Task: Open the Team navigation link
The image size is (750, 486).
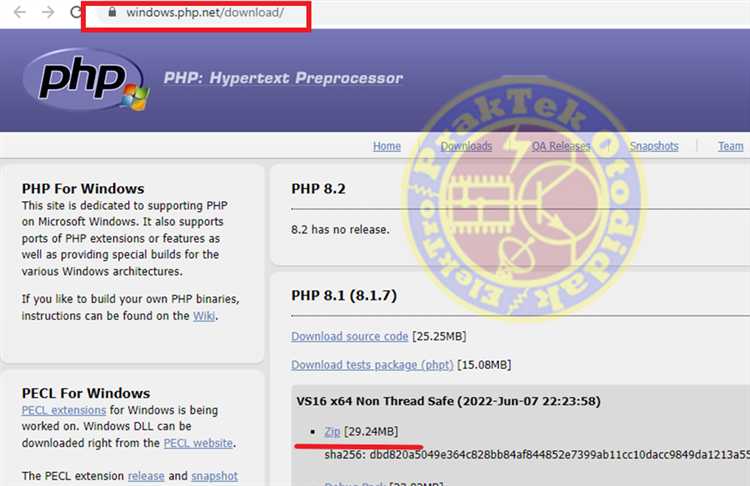Action: coord(730,146)
